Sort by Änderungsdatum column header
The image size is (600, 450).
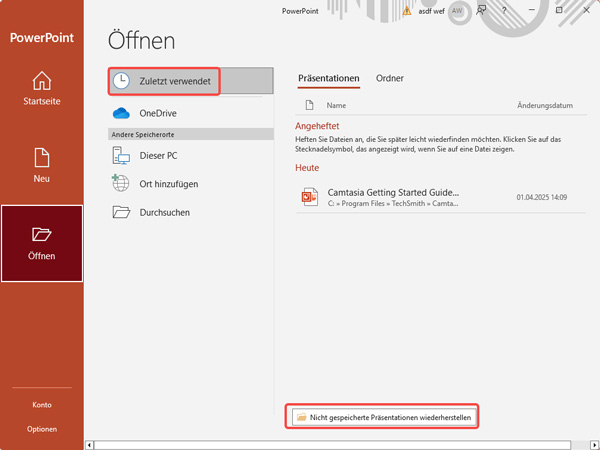click(545, 106)
